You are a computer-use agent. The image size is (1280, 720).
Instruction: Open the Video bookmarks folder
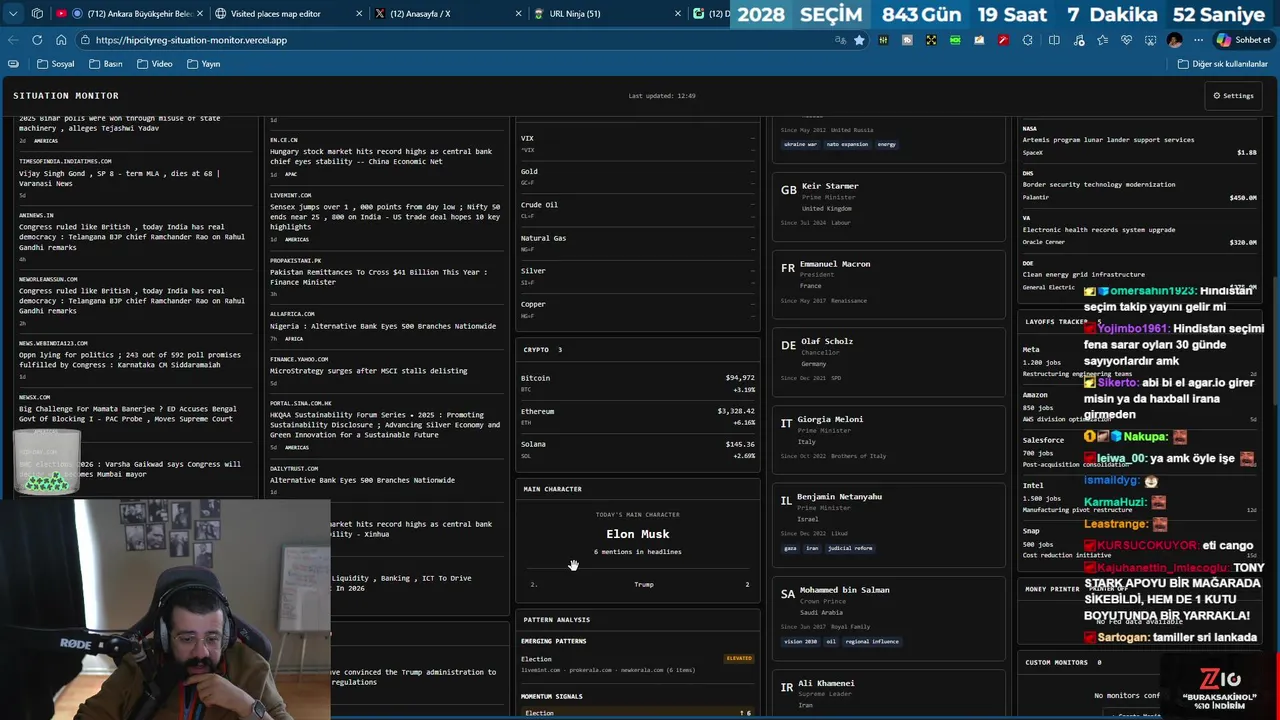point(155,64)
